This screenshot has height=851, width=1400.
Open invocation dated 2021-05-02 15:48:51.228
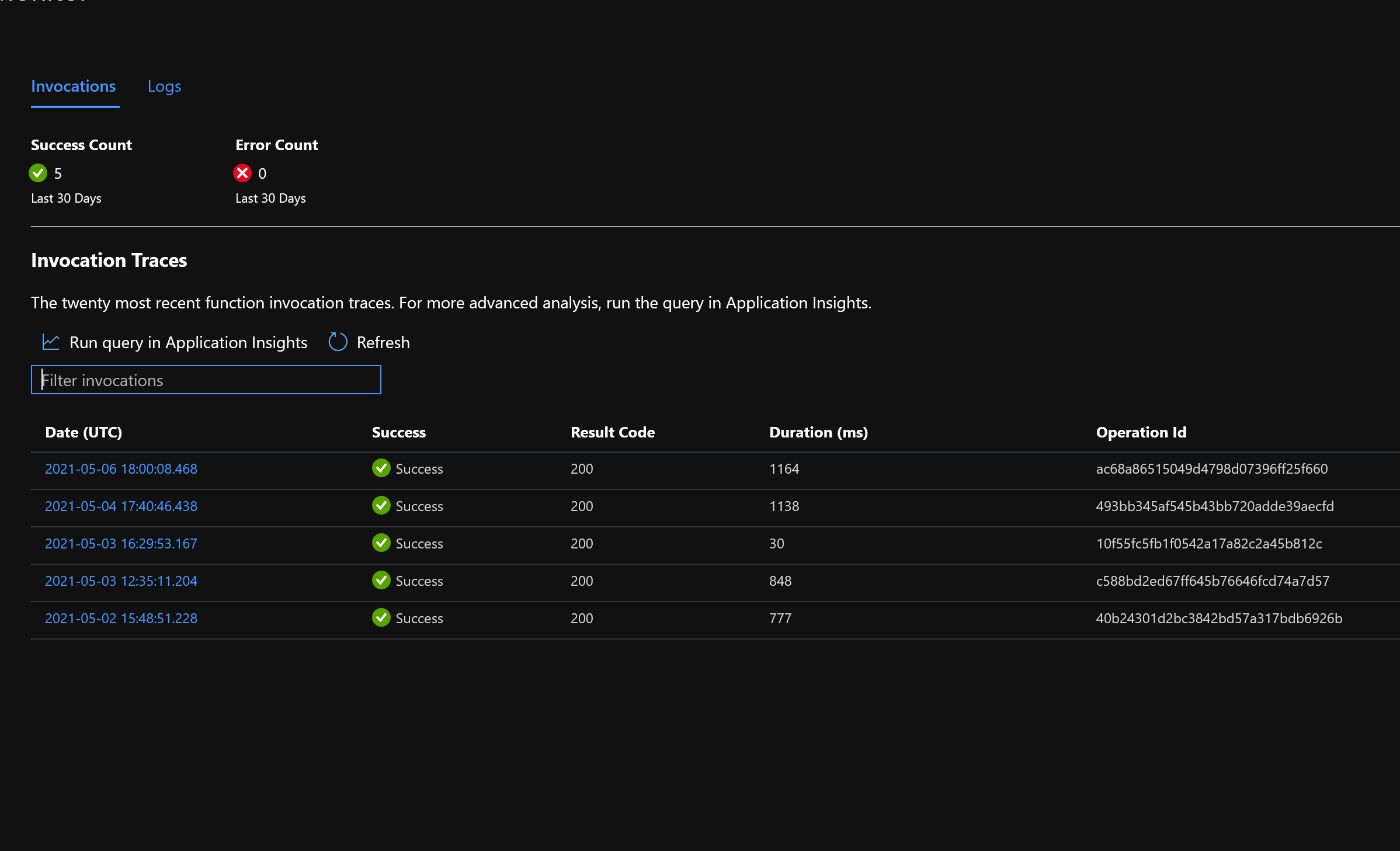pyautogui.click(x=121, y=619)
